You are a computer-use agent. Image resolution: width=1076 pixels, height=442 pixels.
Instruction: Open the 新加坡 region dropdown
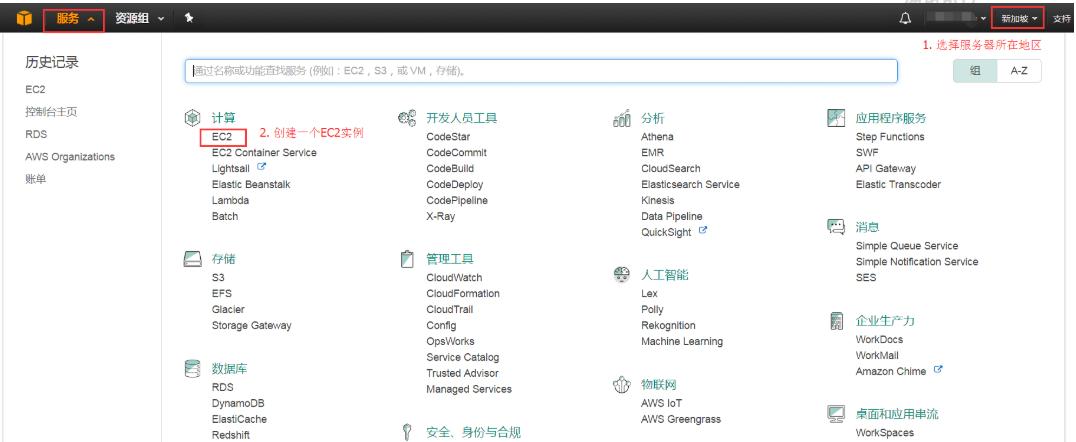click(x=1018, y=19)
